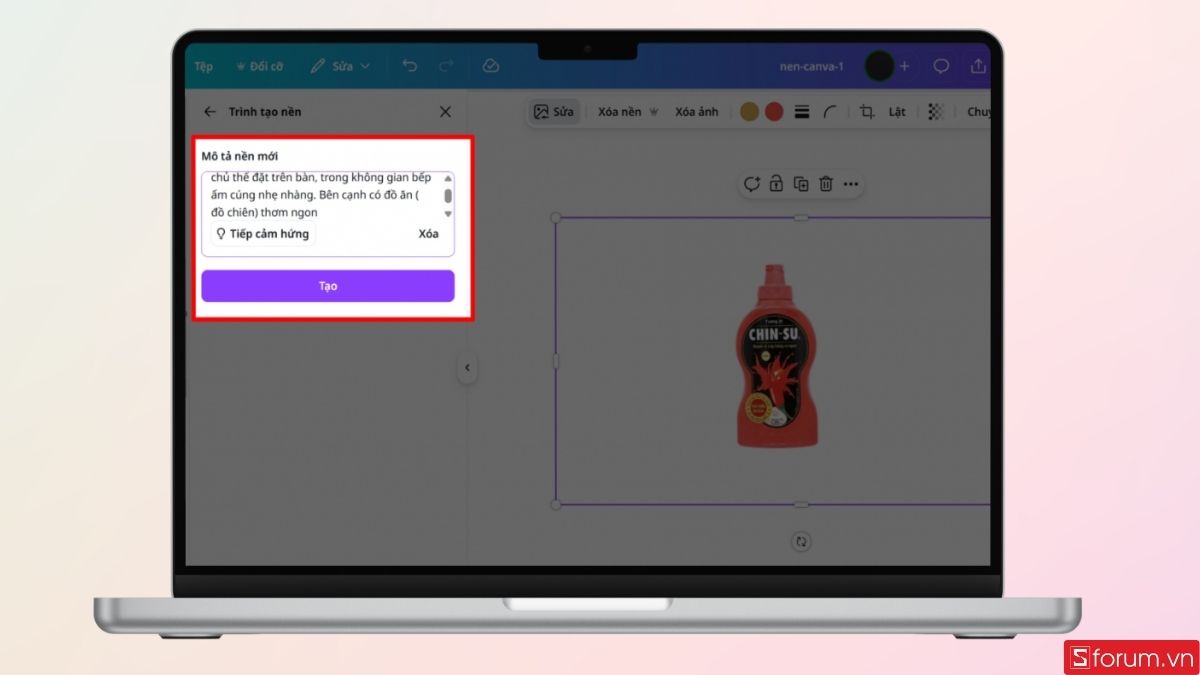Collapse the side panel with arrow handle
The width and height of the screenshot is (1200, 675).
coord(467,368)
